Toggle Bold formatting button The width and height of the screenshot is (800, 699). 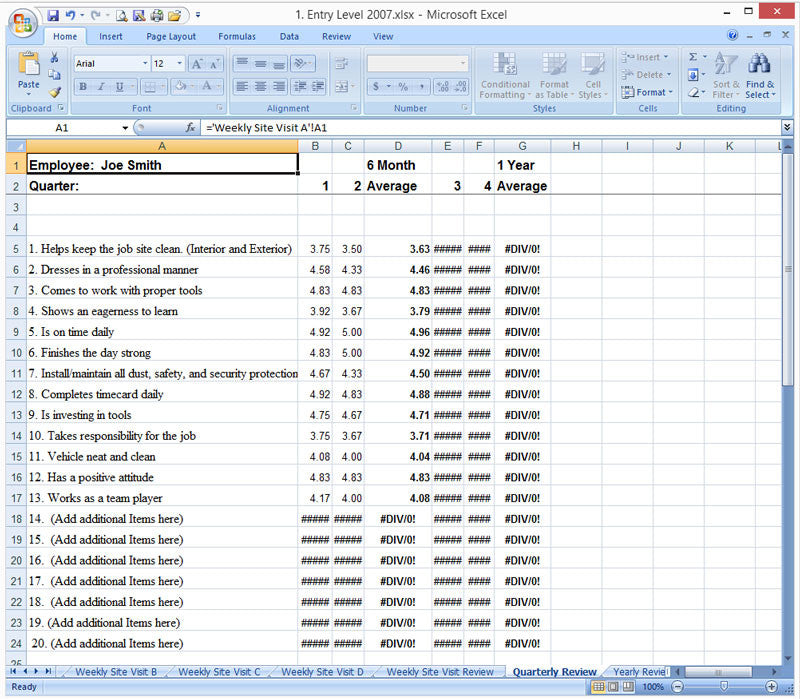83,86
